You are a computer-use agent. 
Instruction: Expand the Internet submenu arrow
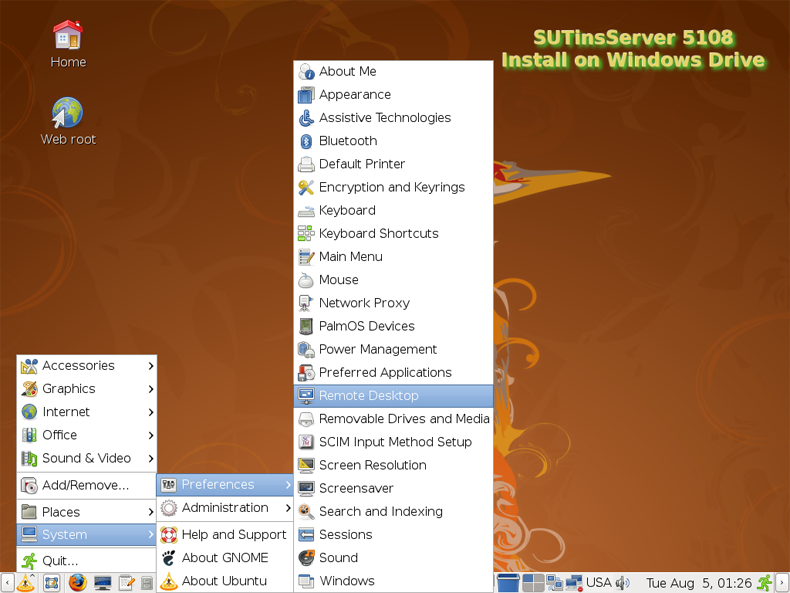point(151,412)
